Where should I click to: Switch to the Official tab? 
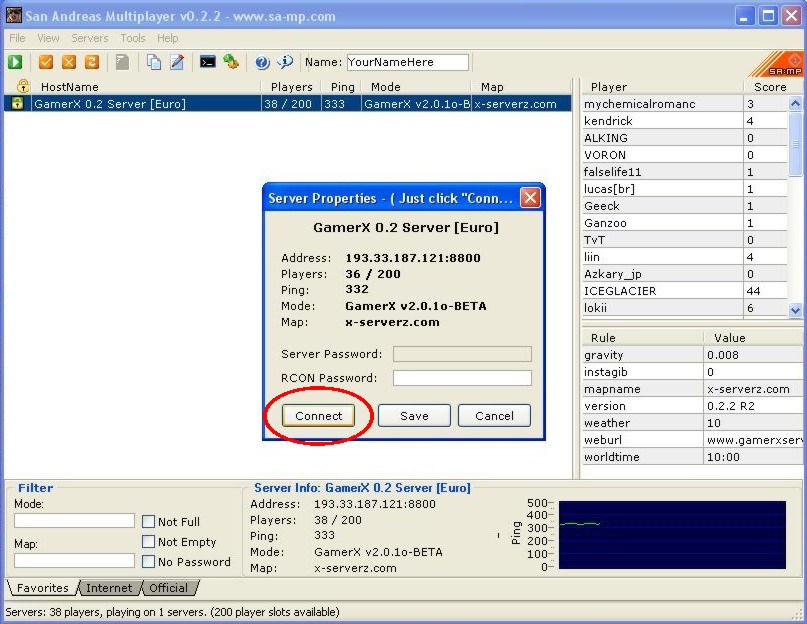click(x=168, y=588)
